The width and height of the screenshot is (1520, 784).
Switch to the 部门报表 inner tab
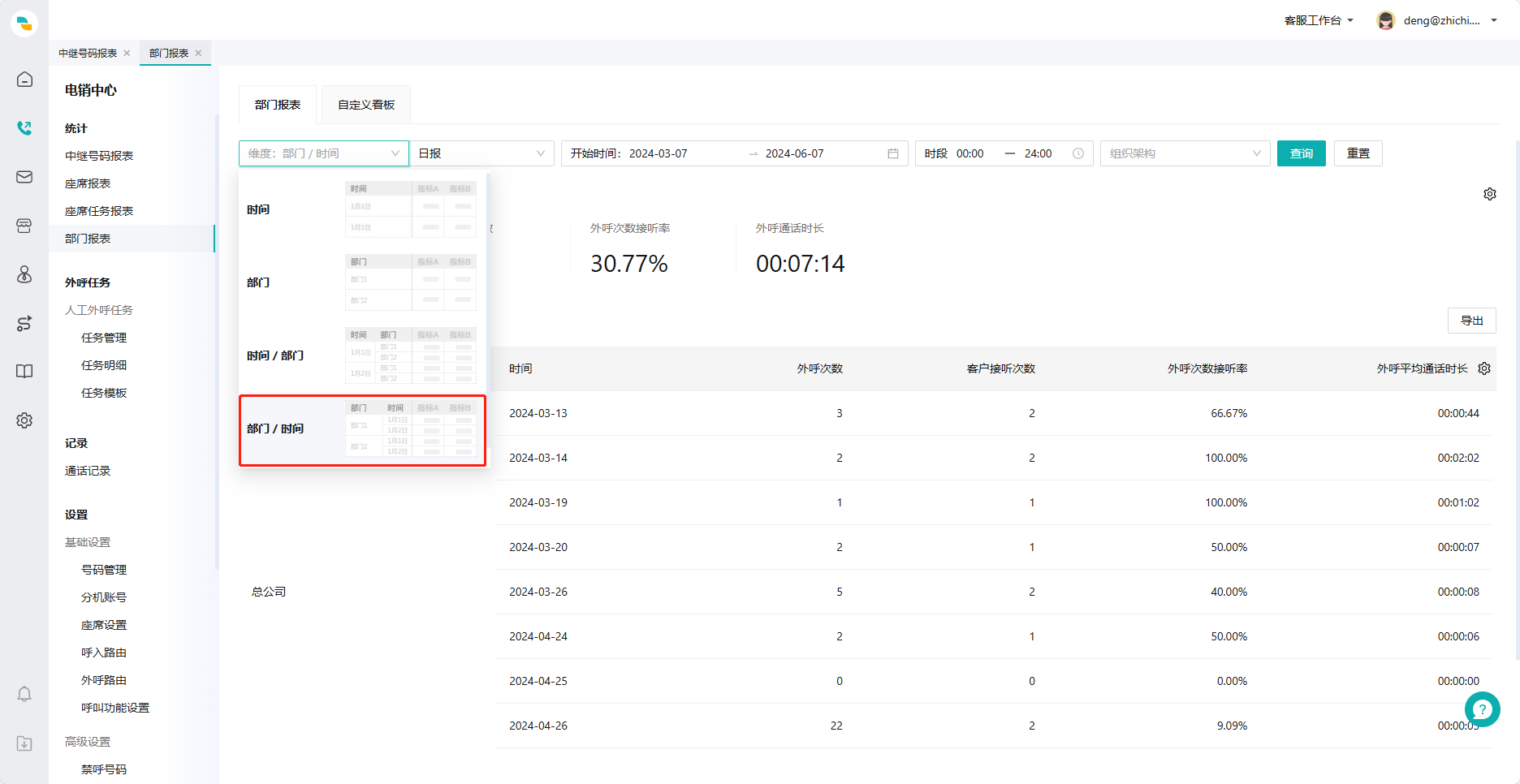pos(278,105)
